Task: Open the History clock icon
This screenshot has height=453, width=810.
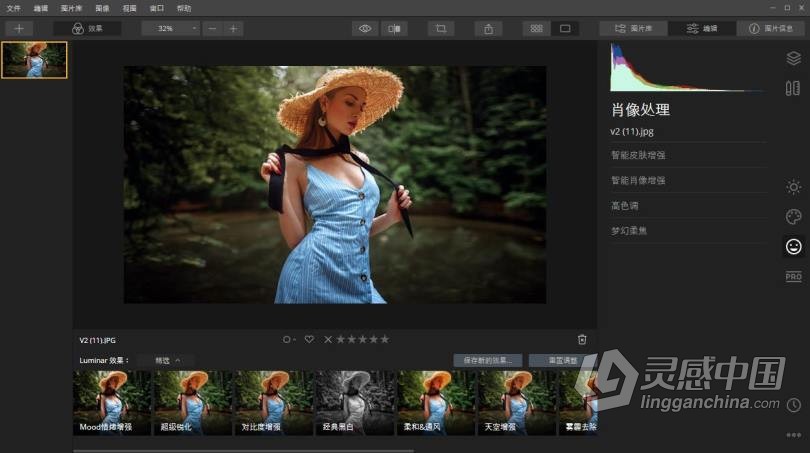Action: (x=793, y=404)
